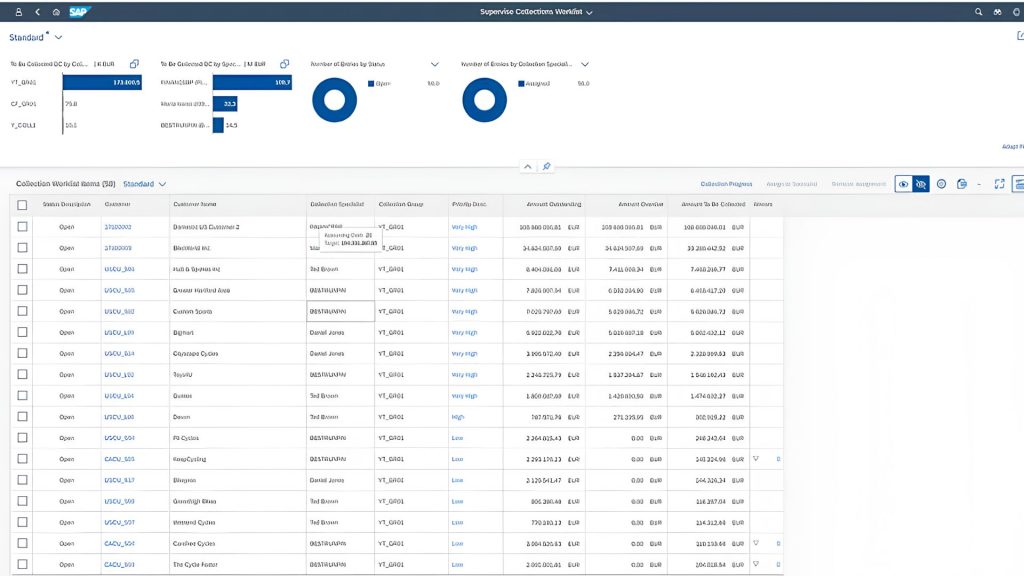Click the alert icon in the last table row
1024x576 pixels.
point(756,564)
